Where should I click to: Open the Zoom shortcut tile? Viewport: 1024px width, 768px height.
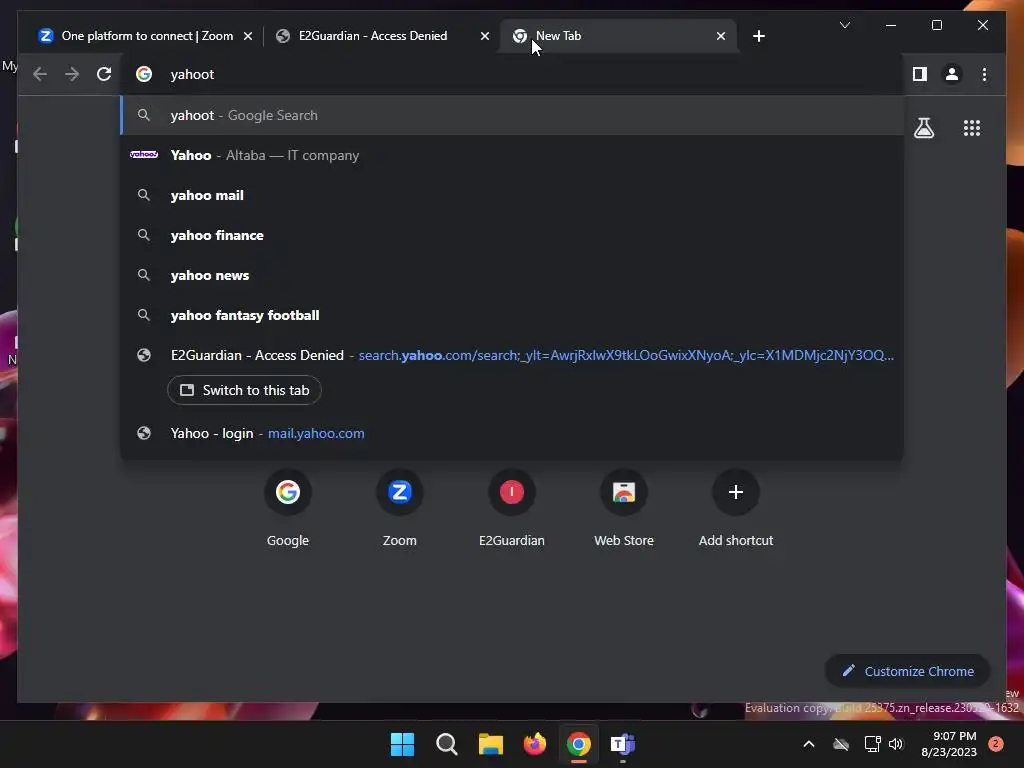click(x=400, y=509)
